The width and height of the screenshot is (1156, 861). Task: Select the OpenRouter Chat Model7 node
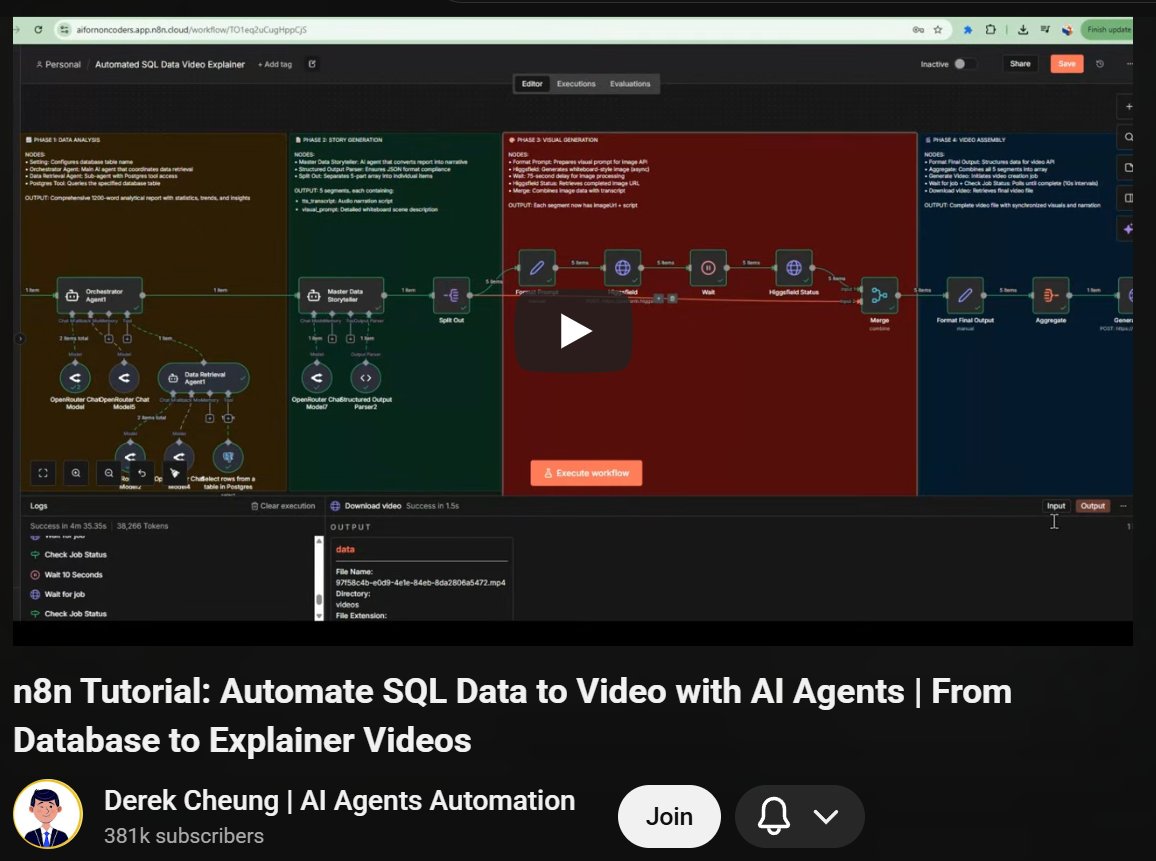point(317,378)
